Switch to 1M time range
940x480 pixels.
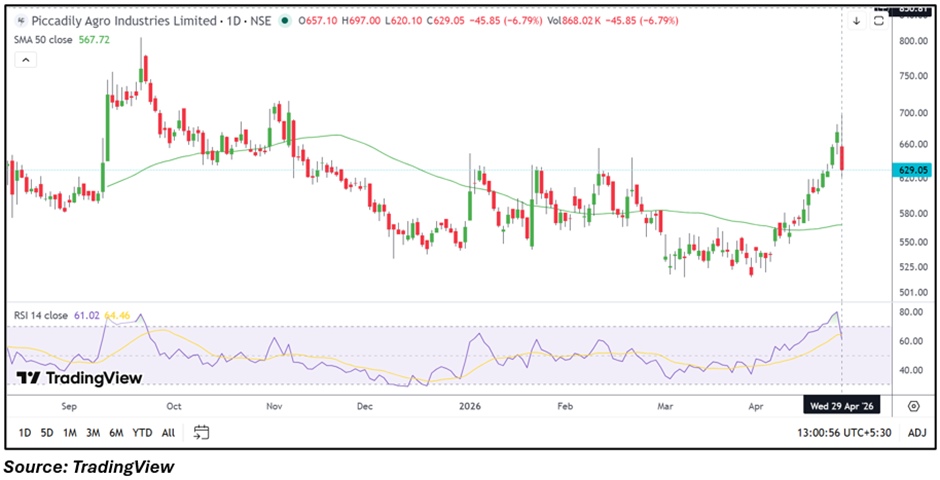click(70, 433)
